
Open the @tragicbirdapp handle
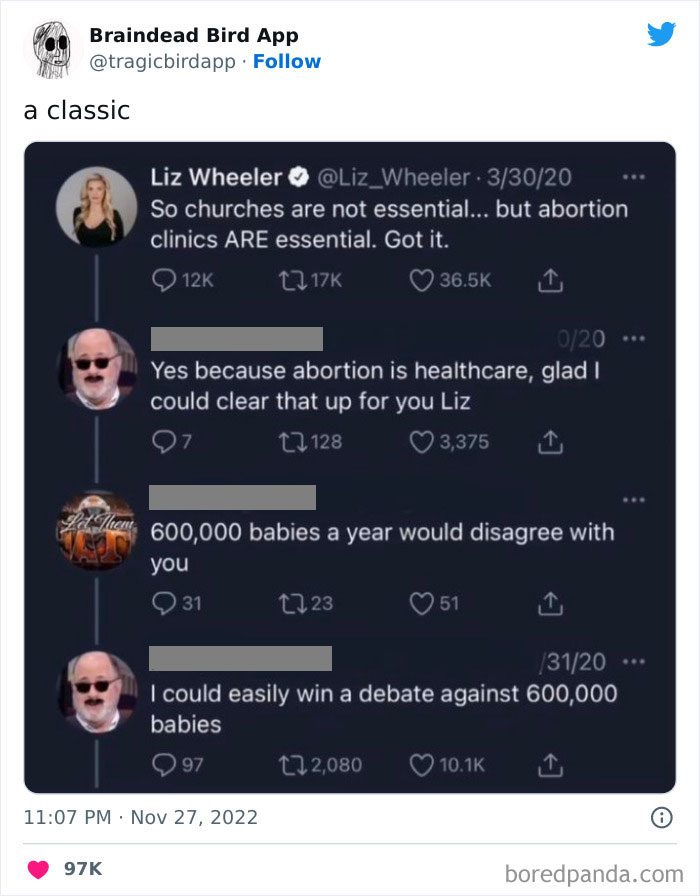pos(164,62)
